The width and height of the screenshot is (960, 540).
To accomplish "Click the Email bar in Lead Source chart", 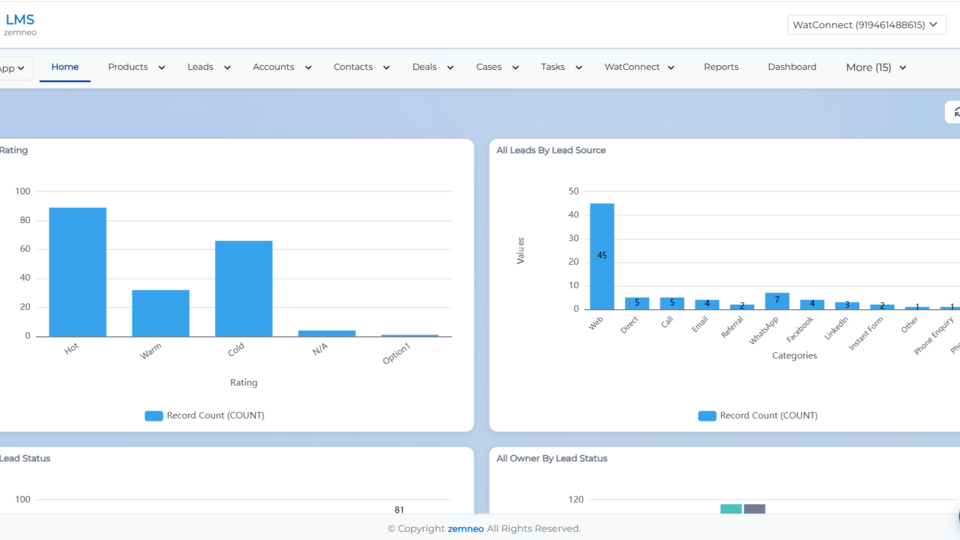I will click(707, 304).
